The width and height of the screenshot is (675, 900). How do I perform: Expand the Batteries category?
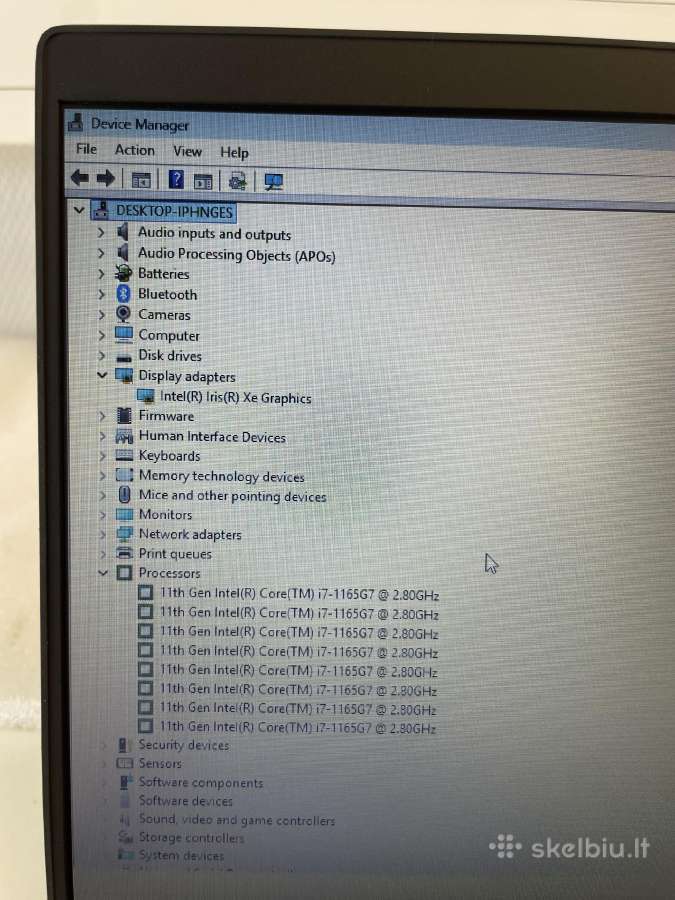click(102, 274)
